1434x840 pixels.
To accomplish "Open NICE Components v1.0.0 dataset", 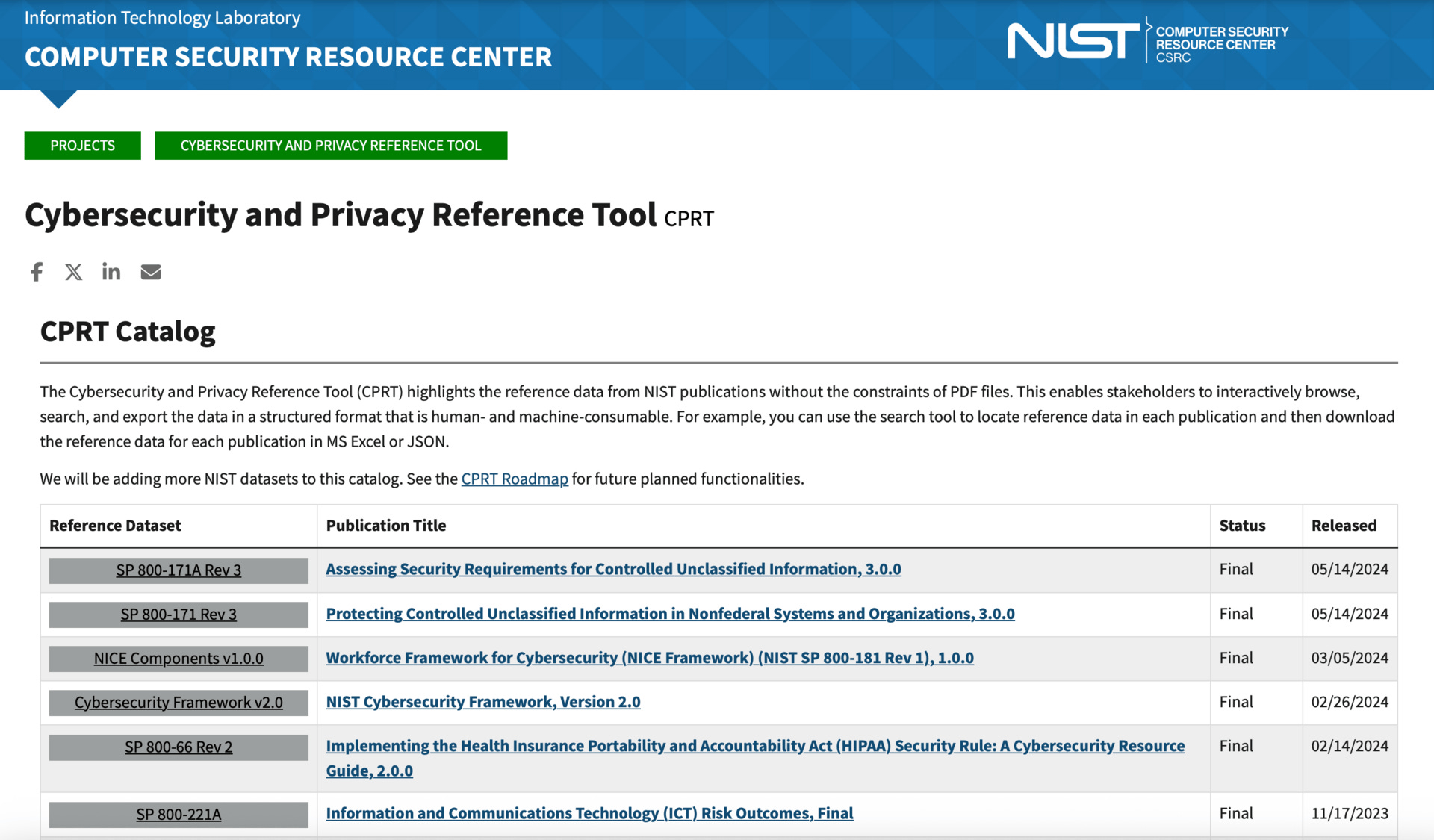I will click(x=179, y=659).
